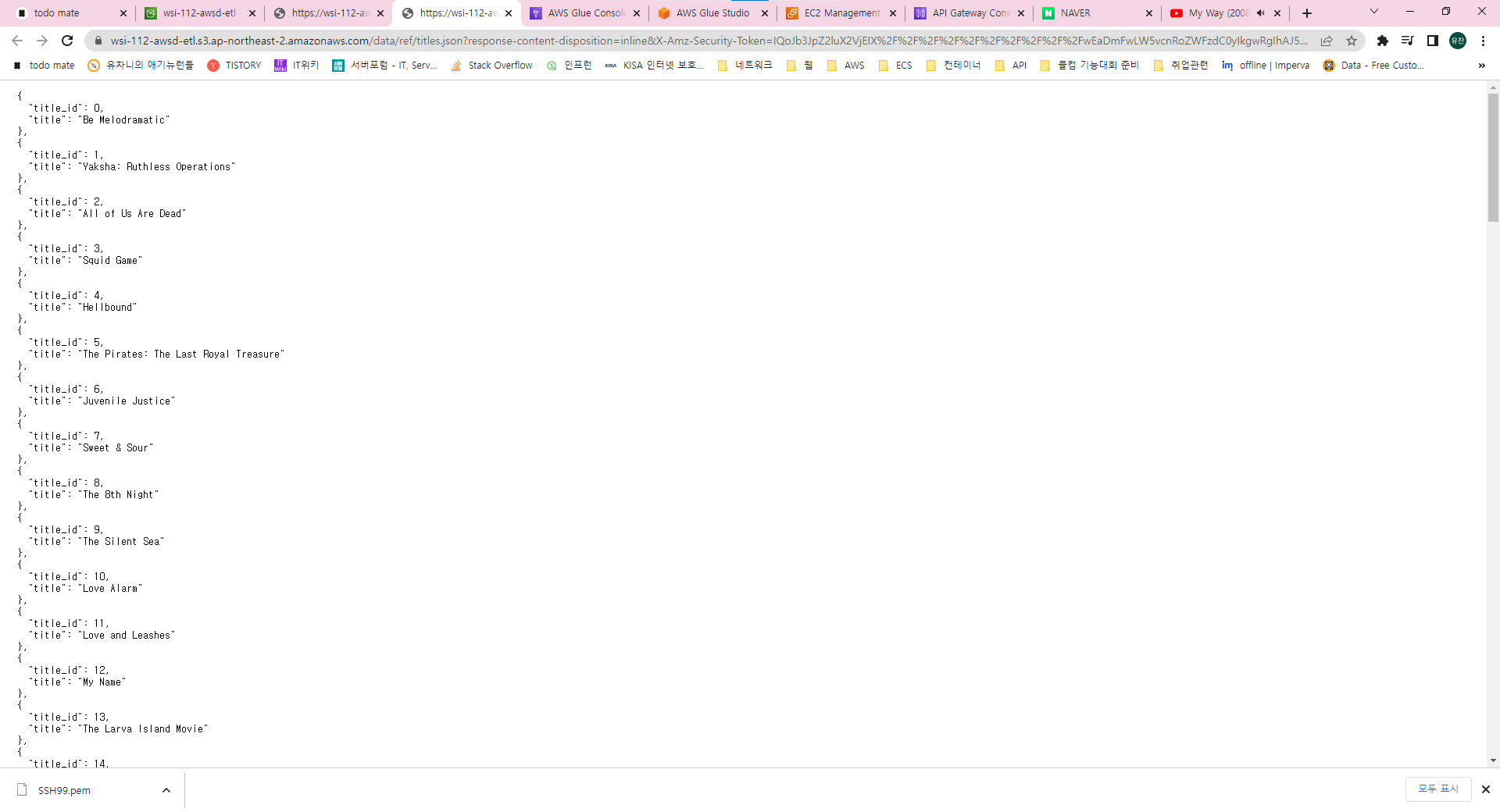The image size is (1500, 812).
Task: Go forward to the next page
Action: [42, 41]
